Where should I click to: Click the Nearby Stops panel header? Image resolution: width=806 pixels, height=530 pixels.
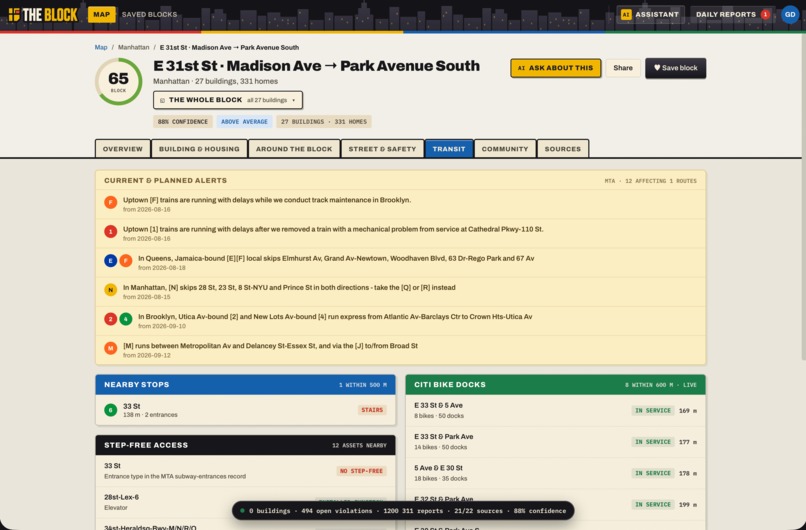coord(245,385)
